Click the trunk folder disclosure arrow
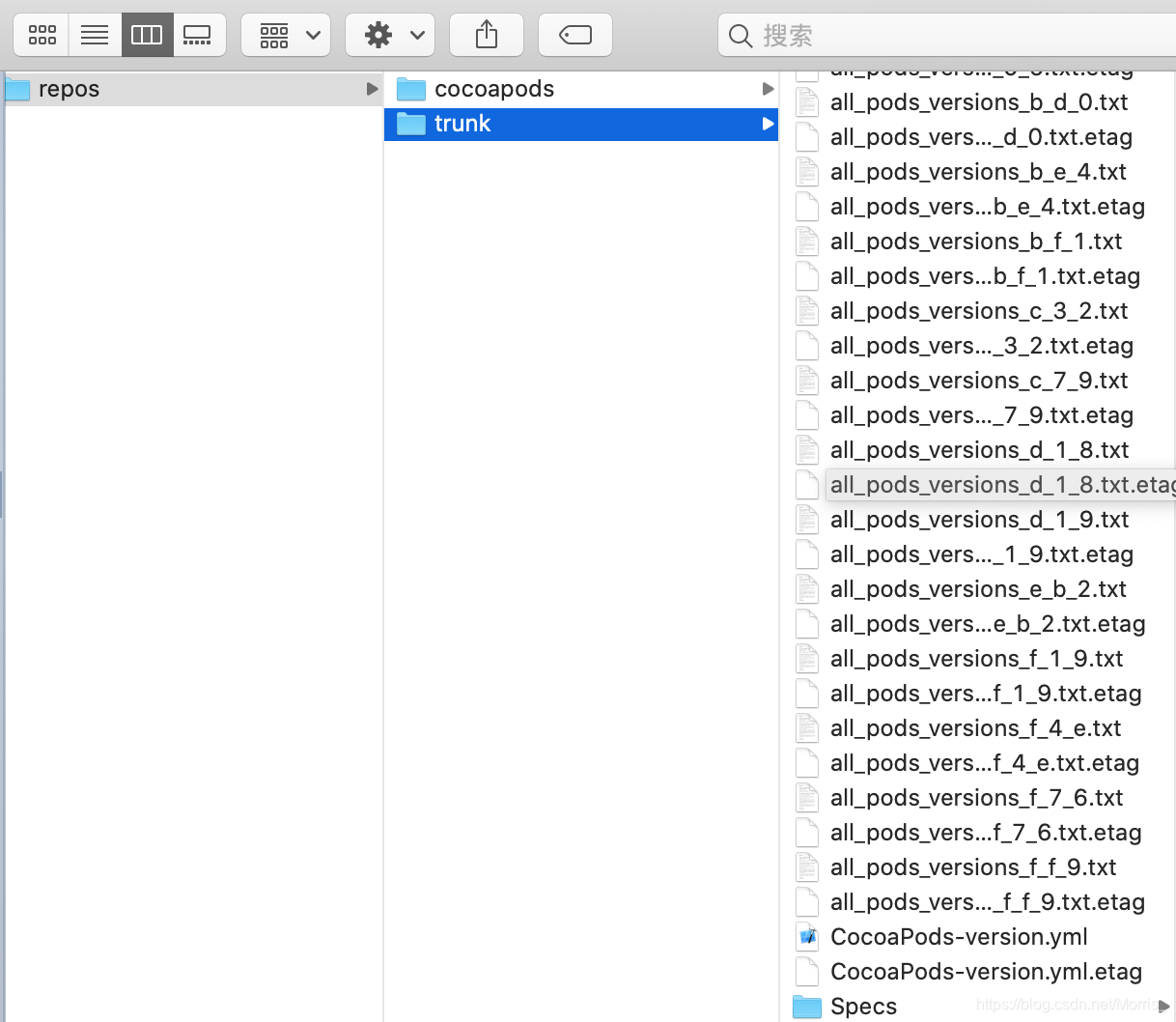The image size is (1176, 1022). pyautogui.click(x=768, y=124)
